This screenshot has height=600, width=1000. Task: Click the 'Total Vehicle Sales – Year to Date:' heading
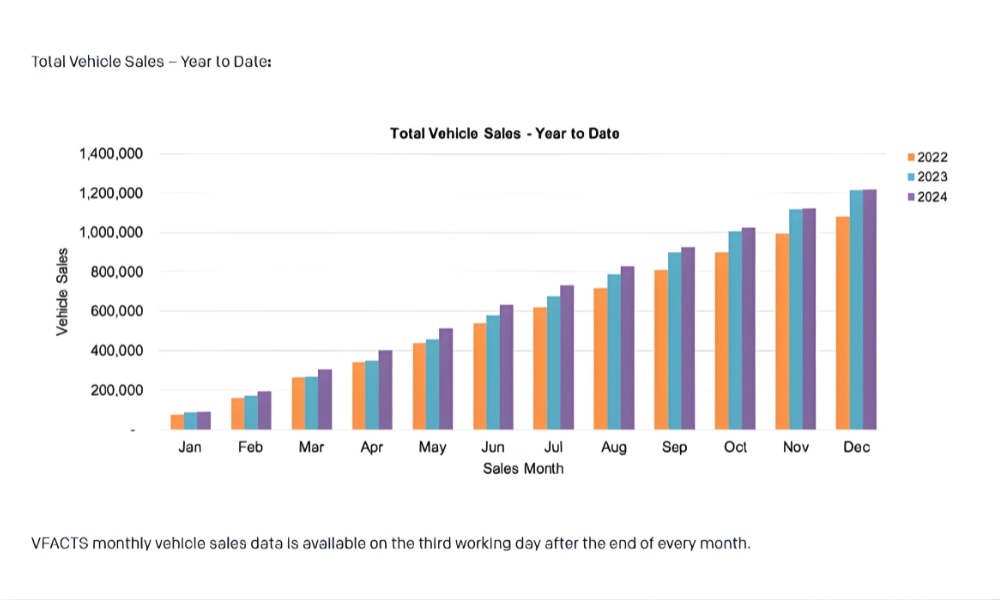click(152, 62)
